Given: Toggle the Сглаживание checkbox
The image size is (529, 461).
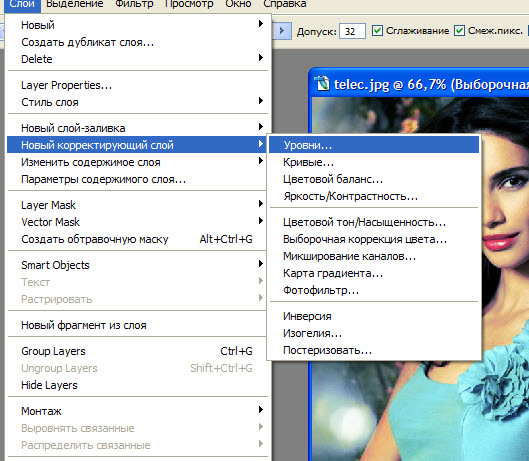Looking at the screenshot, I should click(377, 31).
